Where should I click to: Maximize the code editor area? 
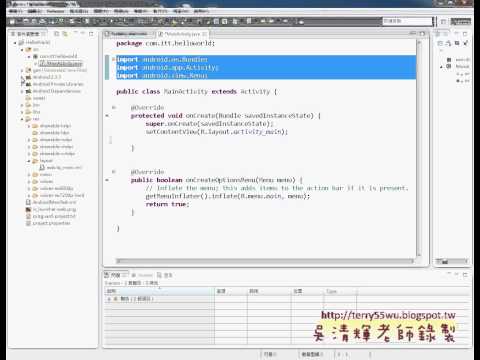pyautogui.click(x=422, y=33)
